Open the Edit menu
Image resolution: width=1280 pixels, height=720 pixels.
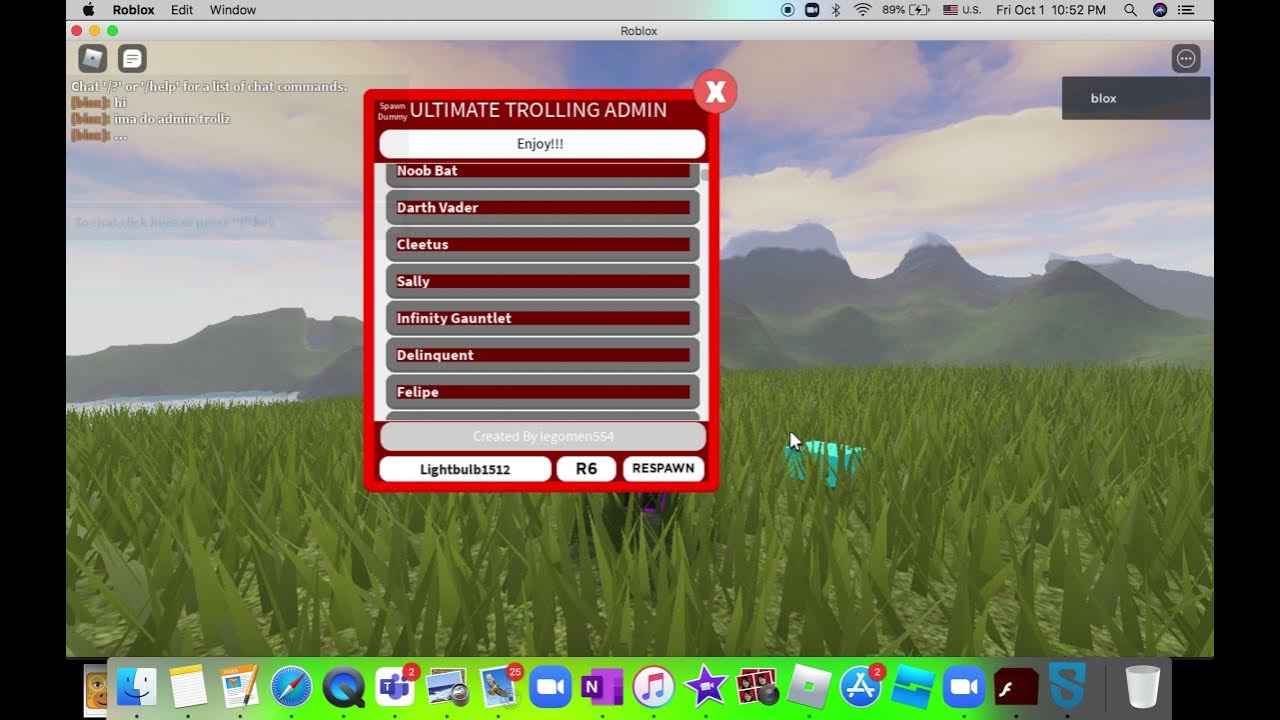(182, 10)
